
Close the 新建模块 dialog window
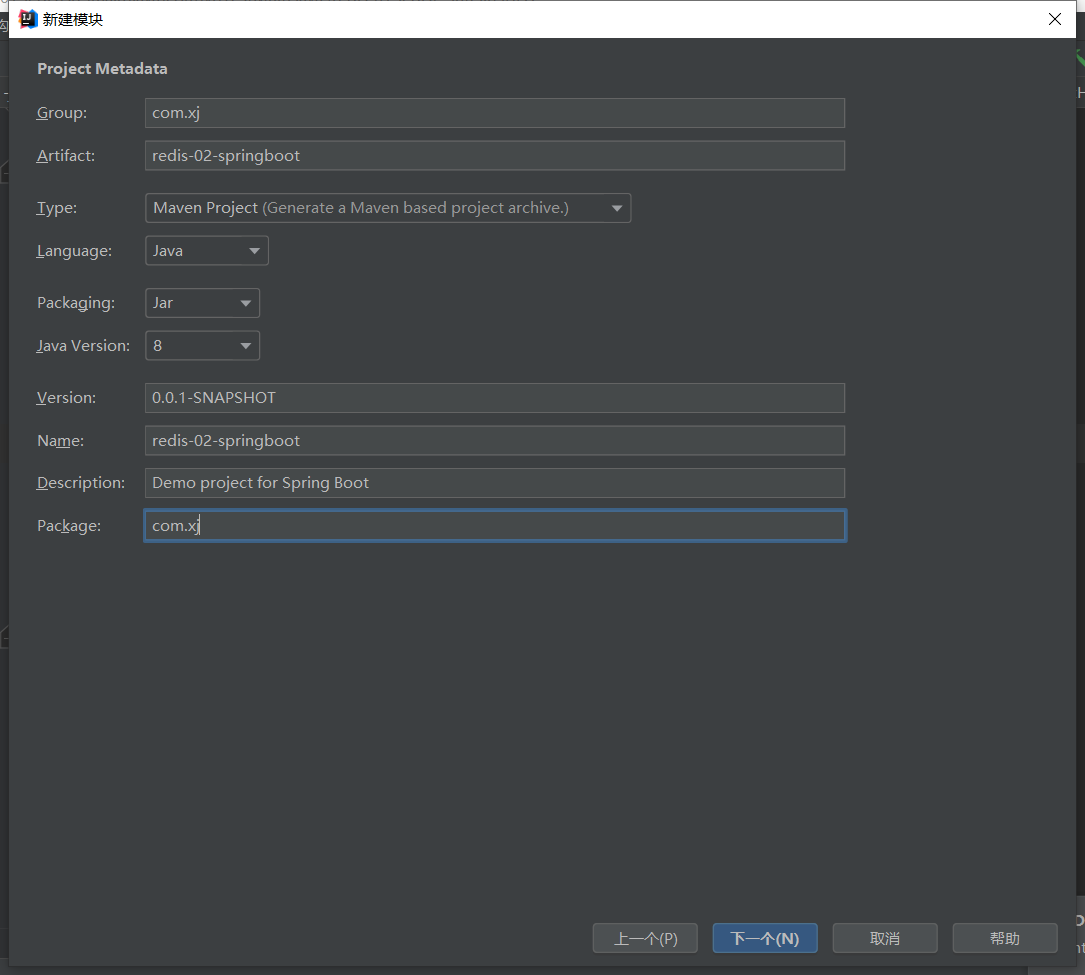coord(1054,19)
